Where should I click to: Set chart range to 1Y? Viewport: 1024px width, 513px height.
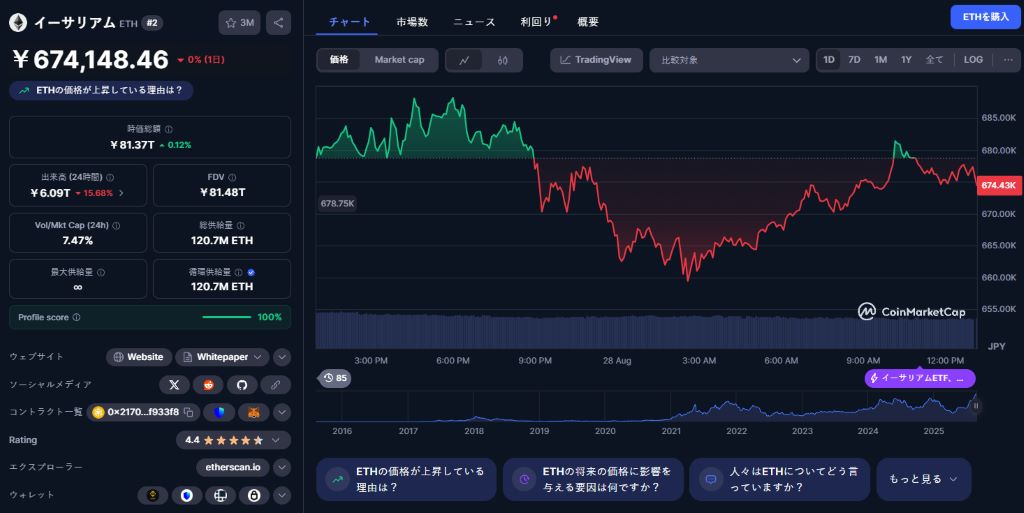click(906, 60)
